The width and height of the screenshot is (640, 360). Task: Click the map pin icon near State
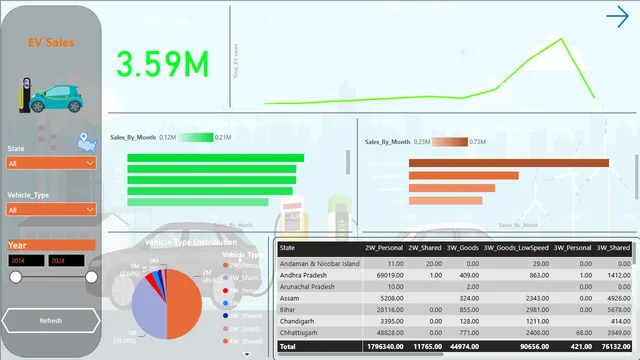tap(87, 142)
